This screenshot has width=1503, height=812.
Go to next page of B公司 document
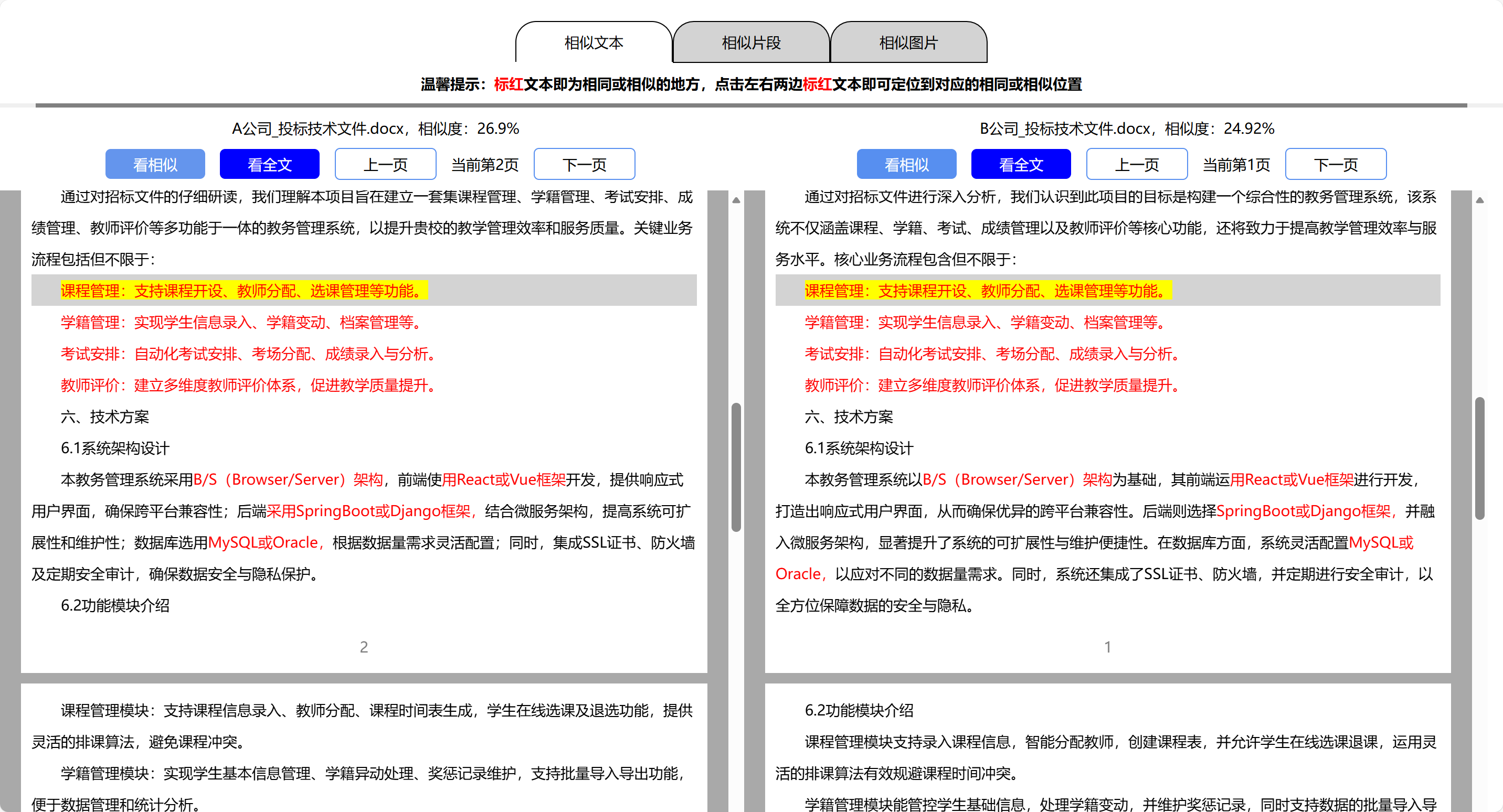click(x=1336, y=165)
